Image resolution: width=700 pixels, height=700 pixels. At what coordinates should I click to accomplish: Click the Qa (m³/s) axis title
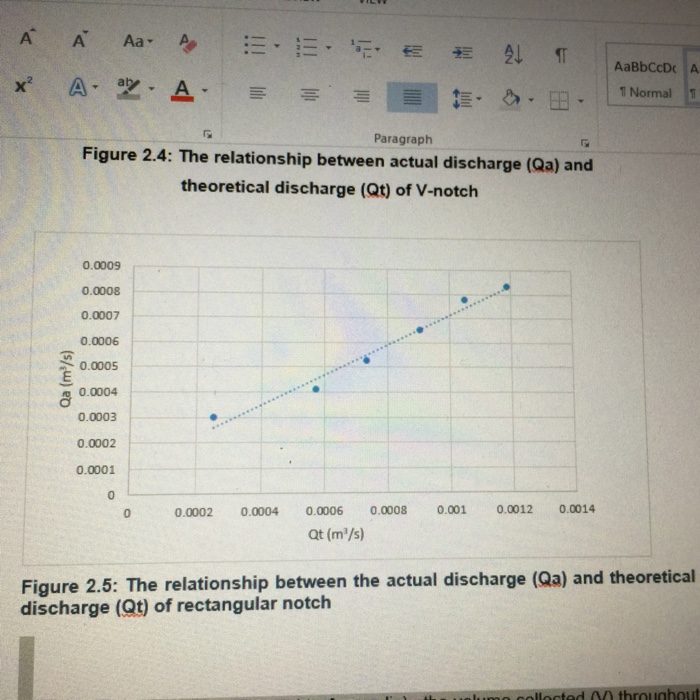[x=66, y=379]
